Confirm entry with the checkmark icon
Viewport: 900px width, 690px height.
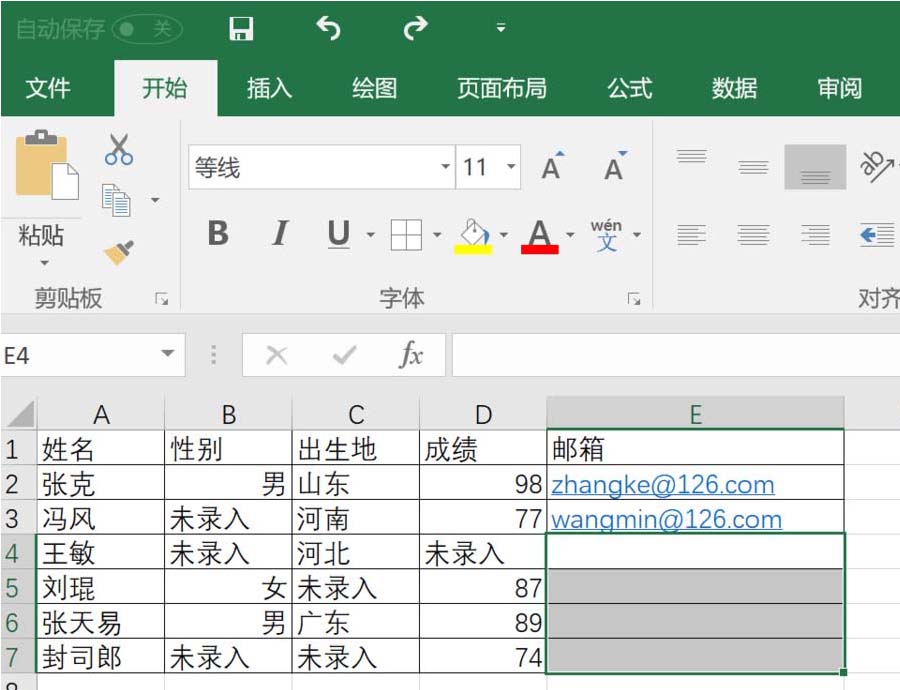click(344, 355)
